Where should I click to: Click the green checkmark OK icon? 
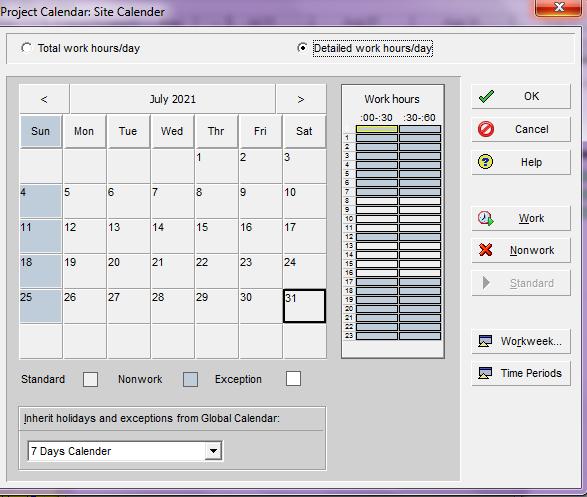[486, 97]
